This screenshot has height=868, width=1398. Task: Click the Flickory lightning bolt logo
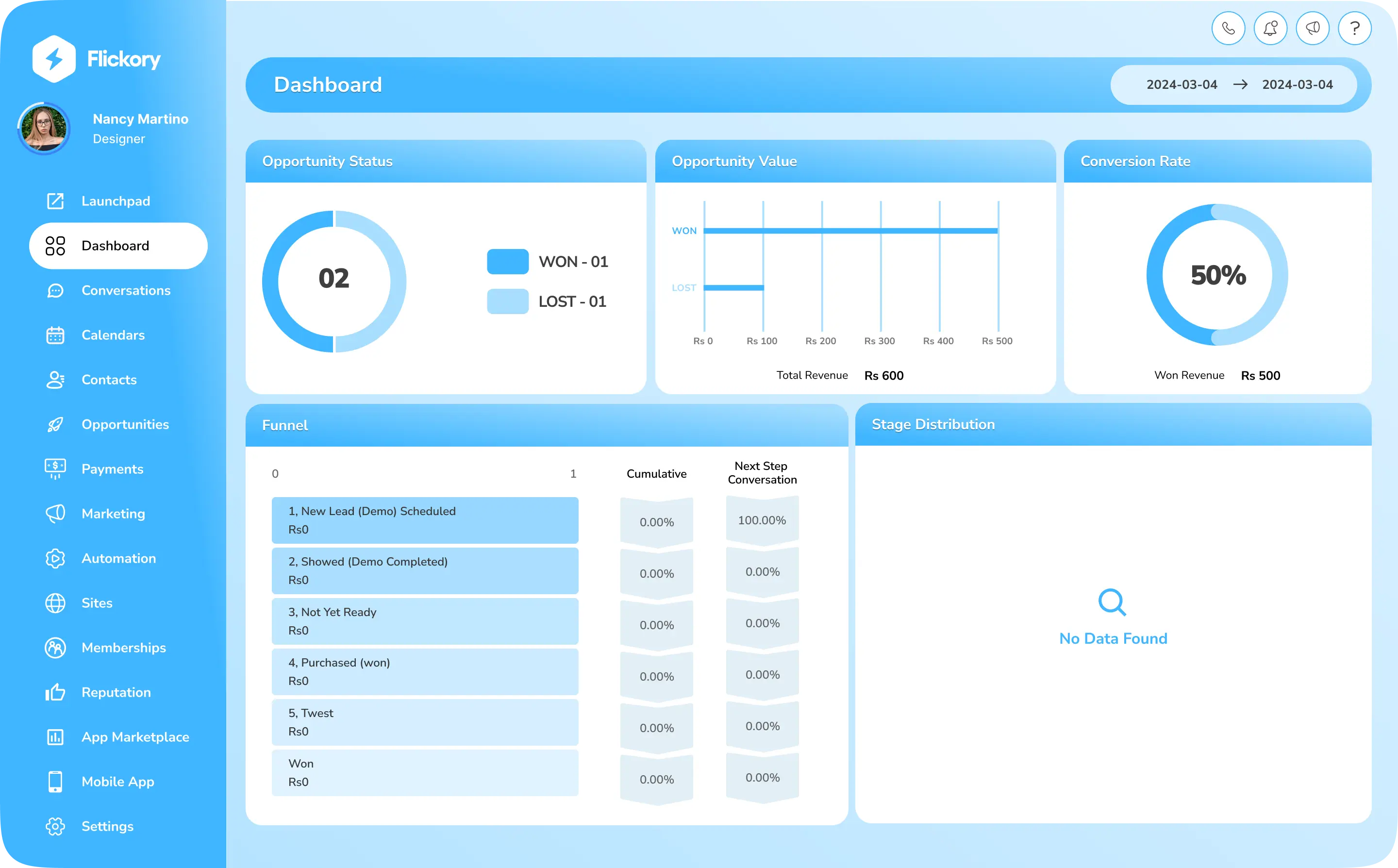(54, 59)
